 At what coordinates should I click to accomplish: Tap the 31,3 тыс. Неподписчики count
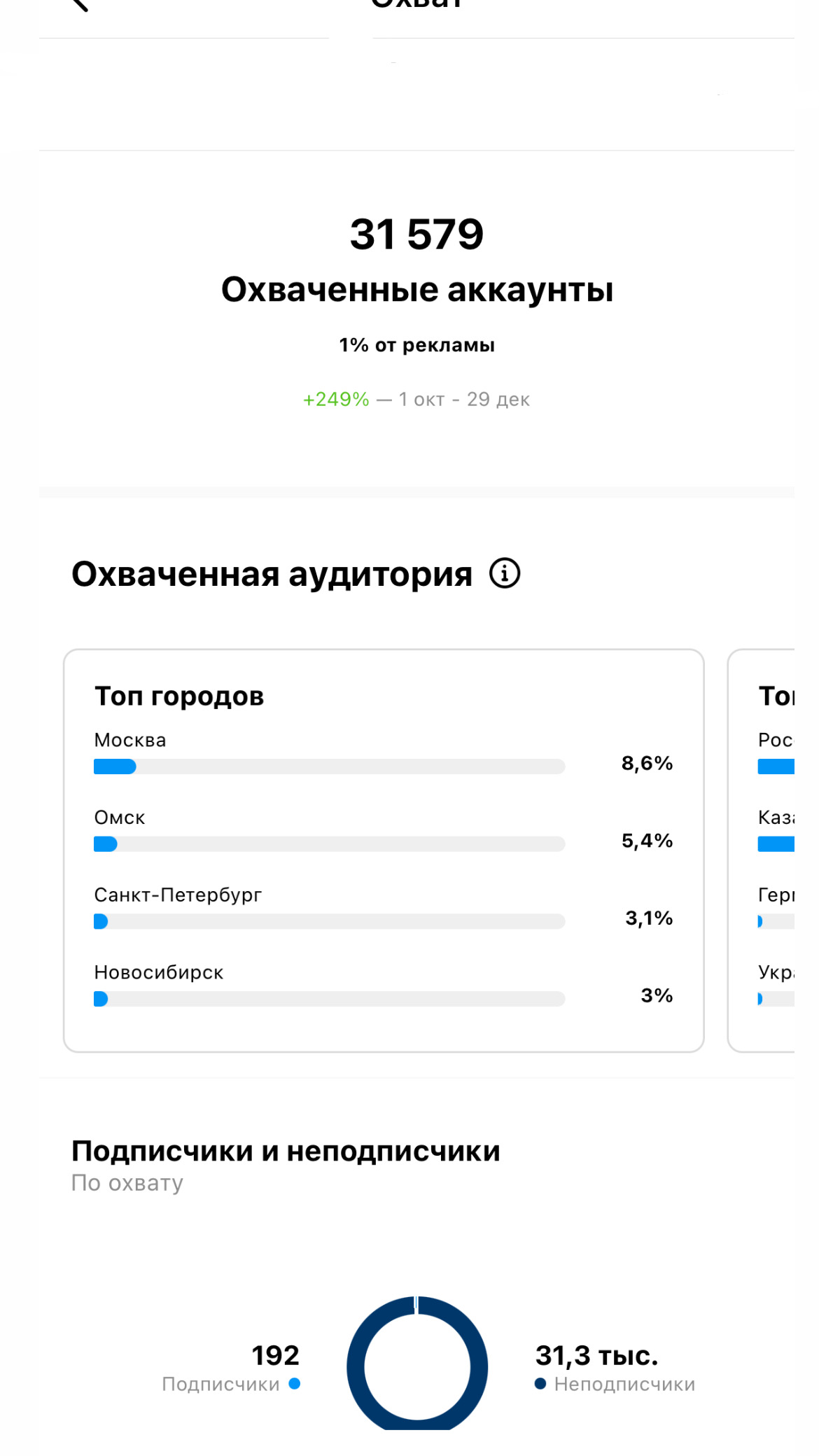tap(596, 1355)
